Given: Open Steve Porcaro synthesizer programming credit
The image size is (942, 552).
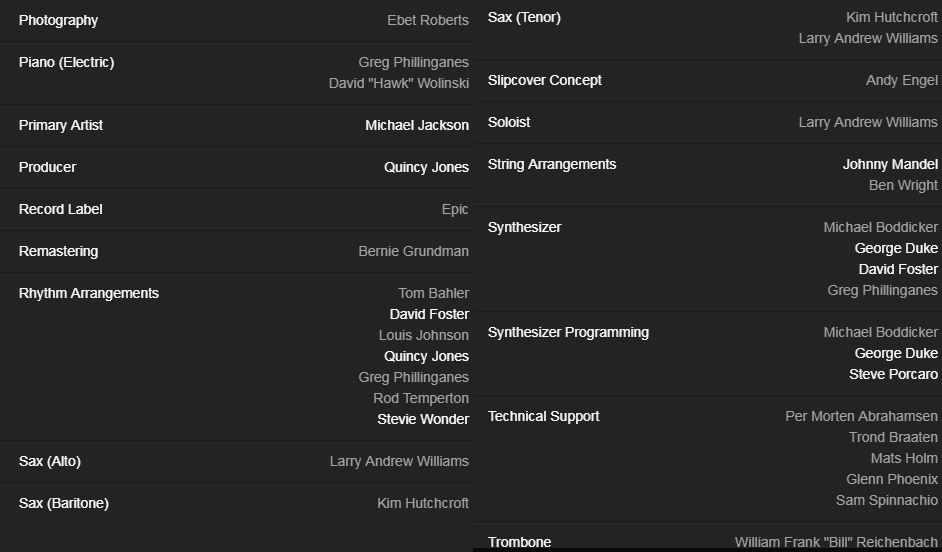Looking at the screenshot, I should click(893, 374).
